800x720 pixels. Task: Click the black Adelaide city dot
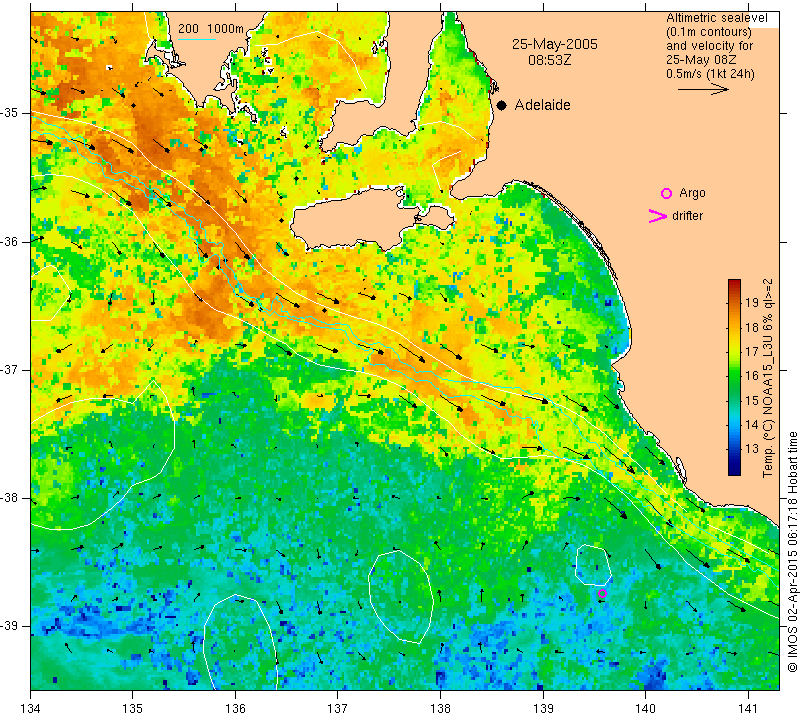pyautogui.click(x=502, y=106)
